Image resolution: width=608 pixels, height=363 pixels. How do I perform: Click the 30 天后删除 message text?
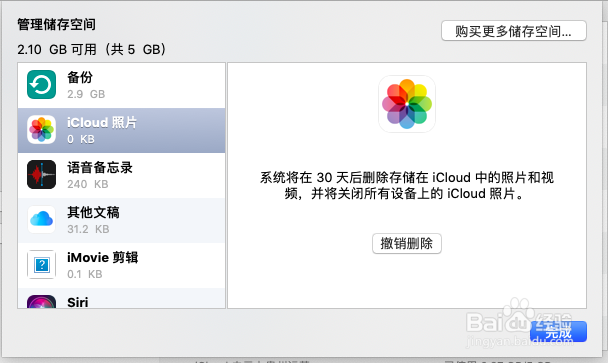pyautogui.click(x=407, y=185)
